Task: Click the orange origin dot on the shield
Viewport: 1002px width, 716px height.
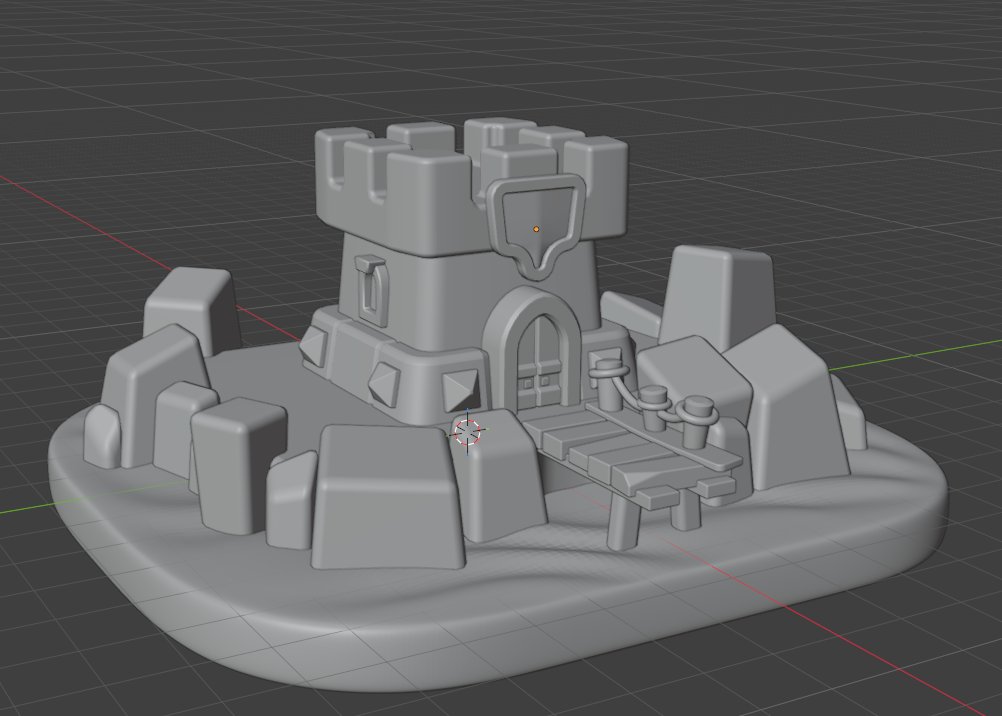Action: [536, 229]
